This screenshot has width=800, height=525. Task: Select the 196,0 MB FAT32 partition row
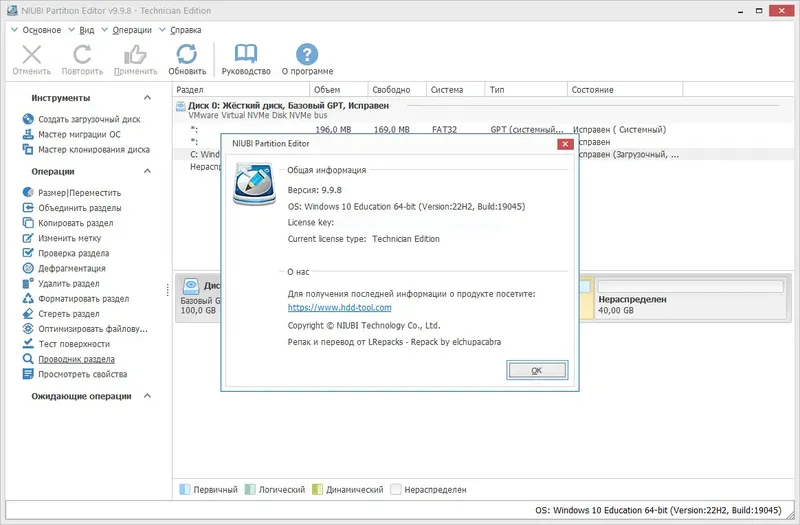[483, 130]
